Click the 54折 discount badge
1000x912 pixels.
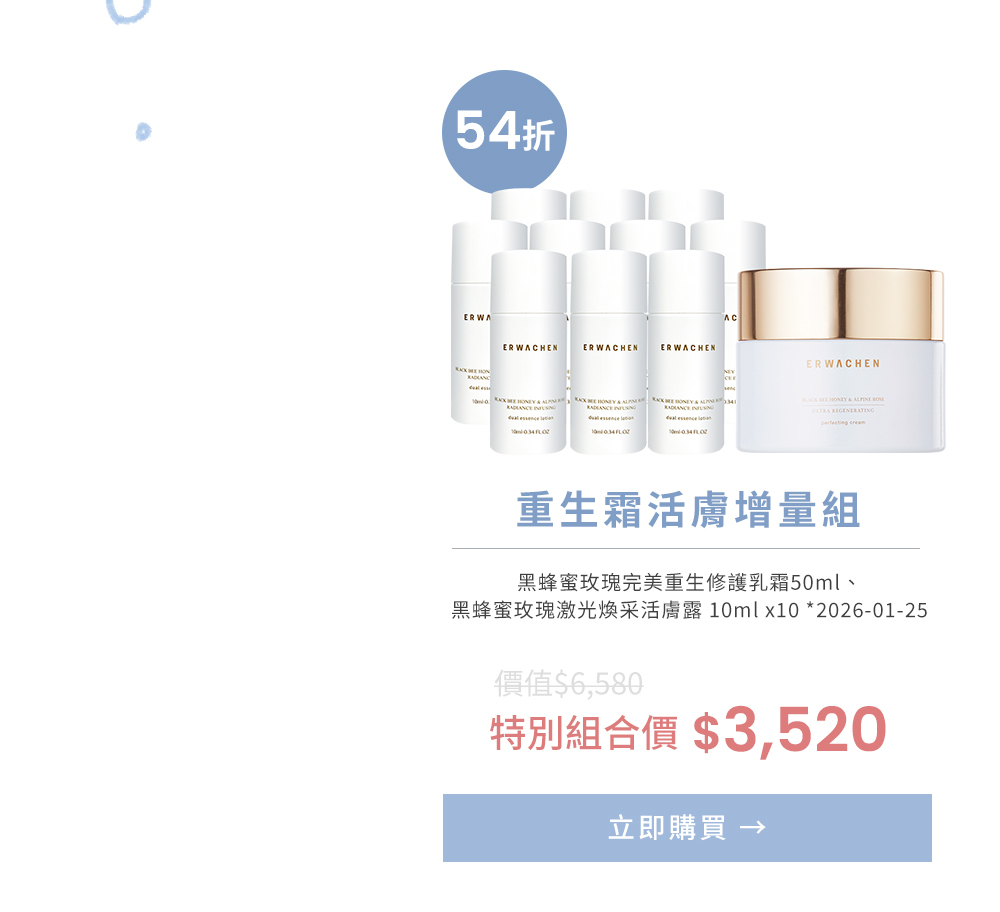(x=504, y=132)
